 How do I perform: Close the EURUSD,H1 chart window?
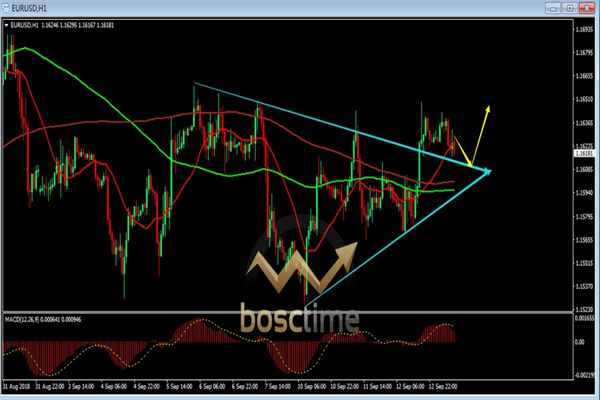point(587,8)
